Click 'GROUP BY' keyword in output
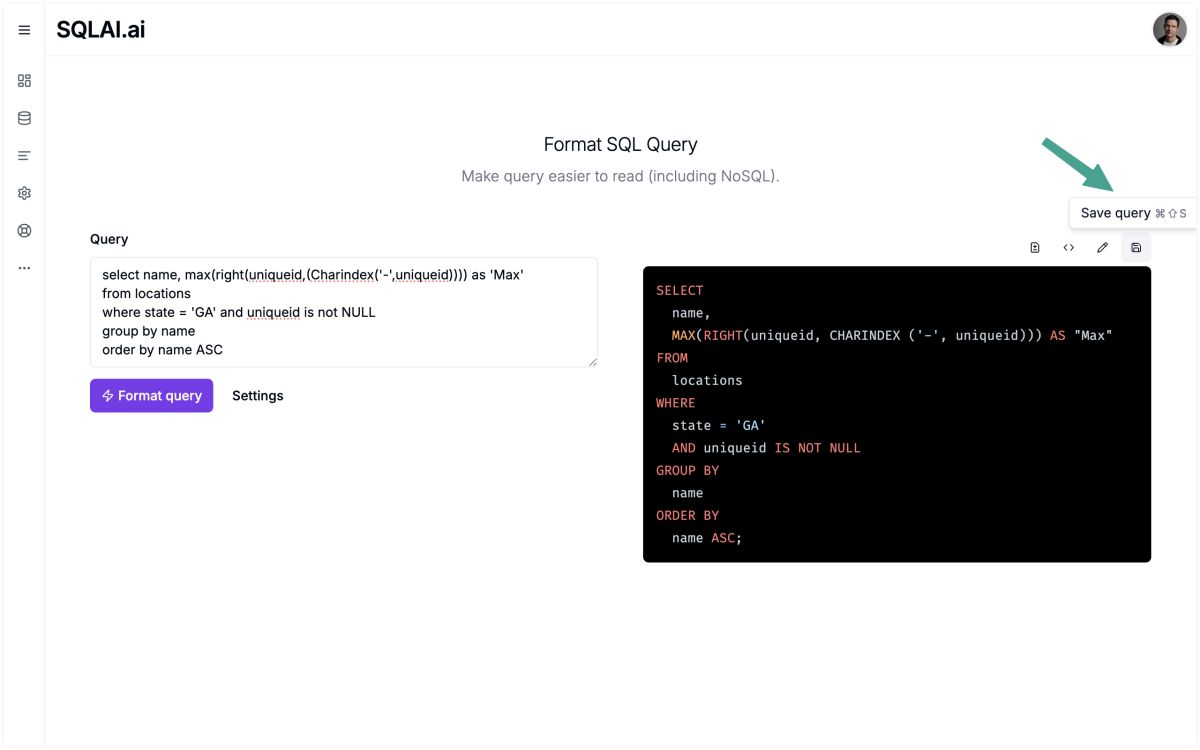 (x=687, y=470)
